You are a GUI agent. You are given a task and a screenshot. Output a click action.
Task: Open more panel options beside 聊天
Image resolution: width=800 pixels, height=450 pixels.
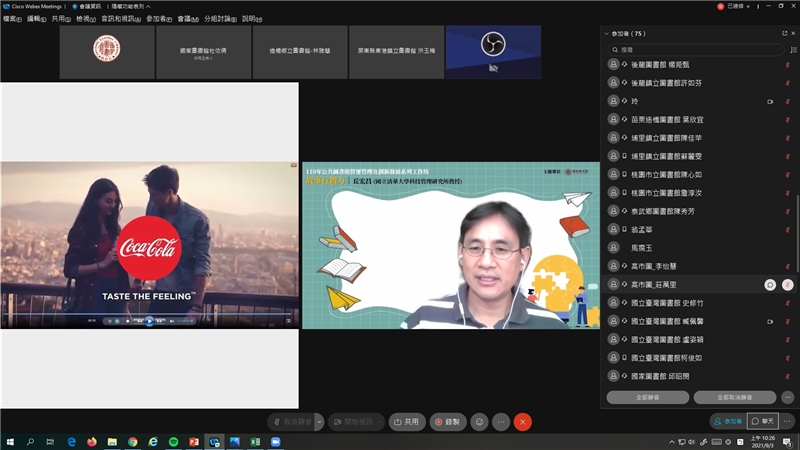tap(787, 421)
